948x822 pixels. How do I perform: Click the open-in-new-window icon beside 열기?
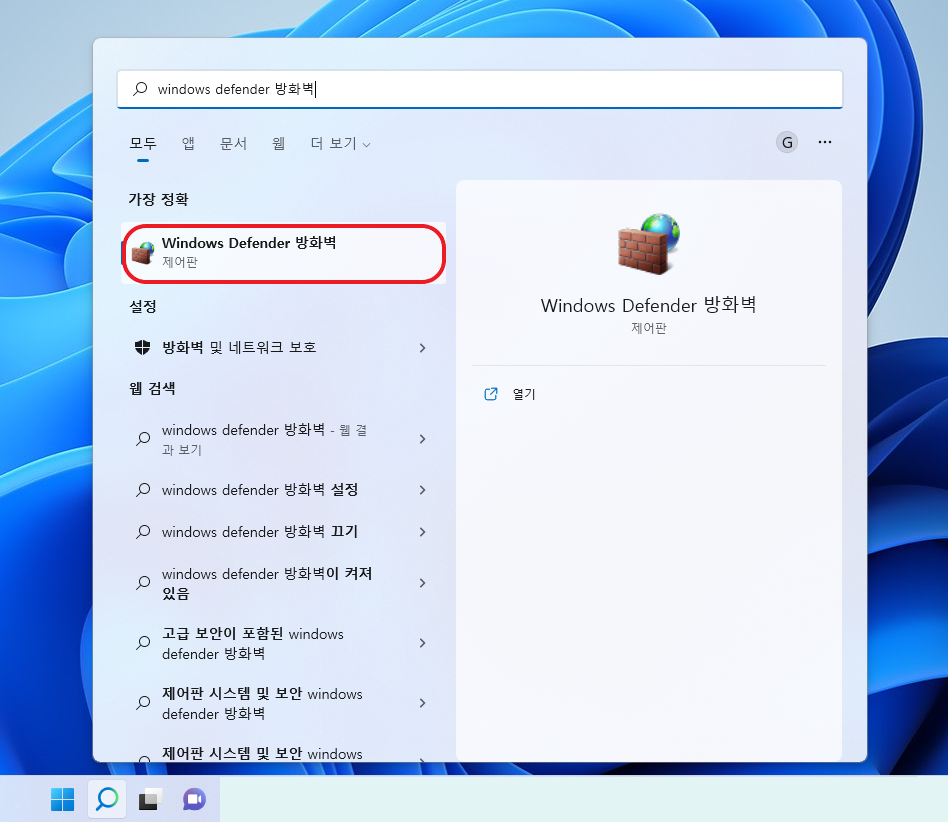click(x=491, y=394)
